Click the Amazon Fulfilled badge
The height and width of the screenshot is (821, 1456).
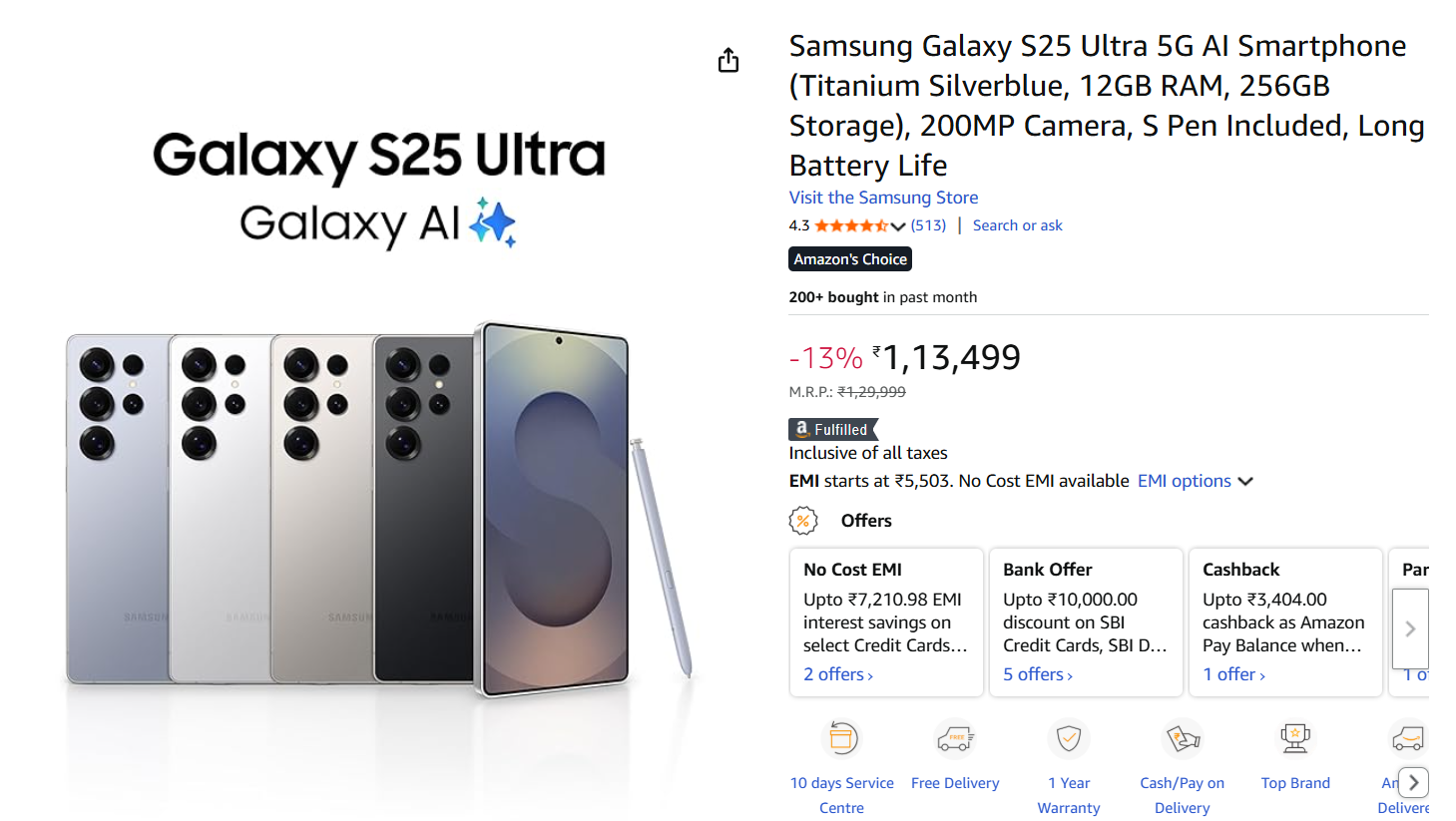click(x=833, y=429)
